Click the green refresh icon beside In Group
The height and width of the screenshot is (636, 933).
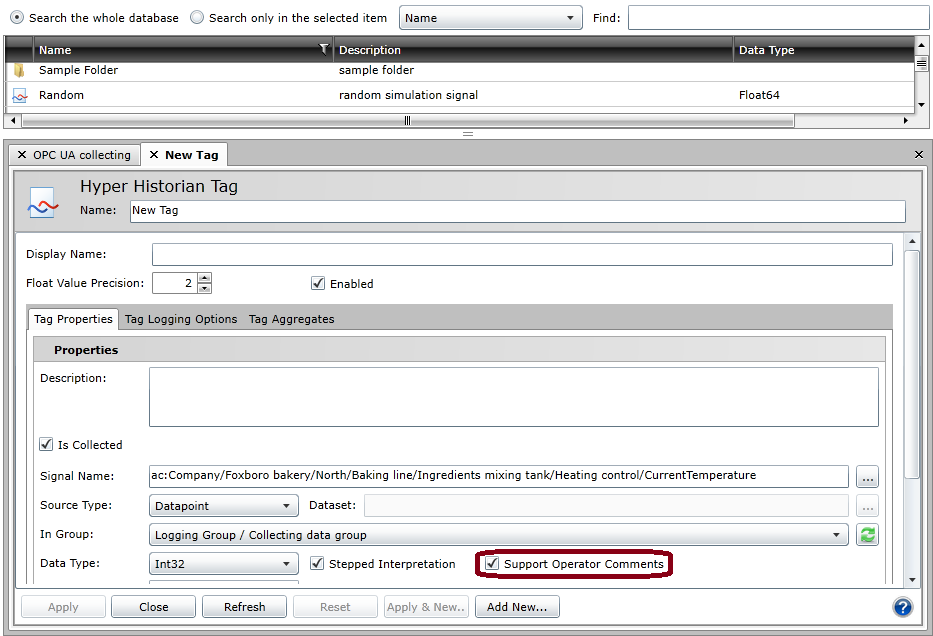point(867,535)
